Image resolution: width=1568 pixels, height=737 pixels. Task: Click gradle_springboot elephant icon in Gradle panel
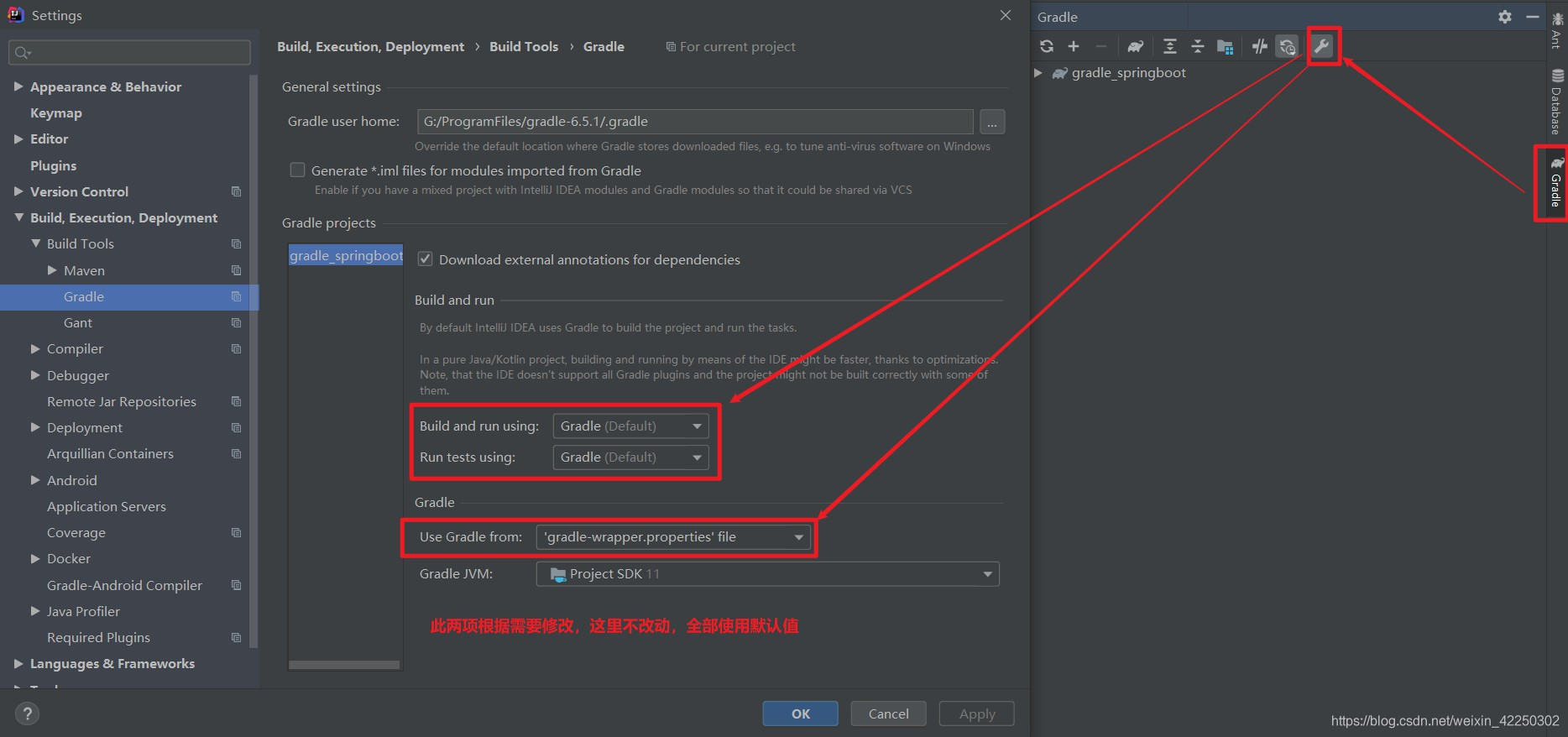coord(1060,73)
